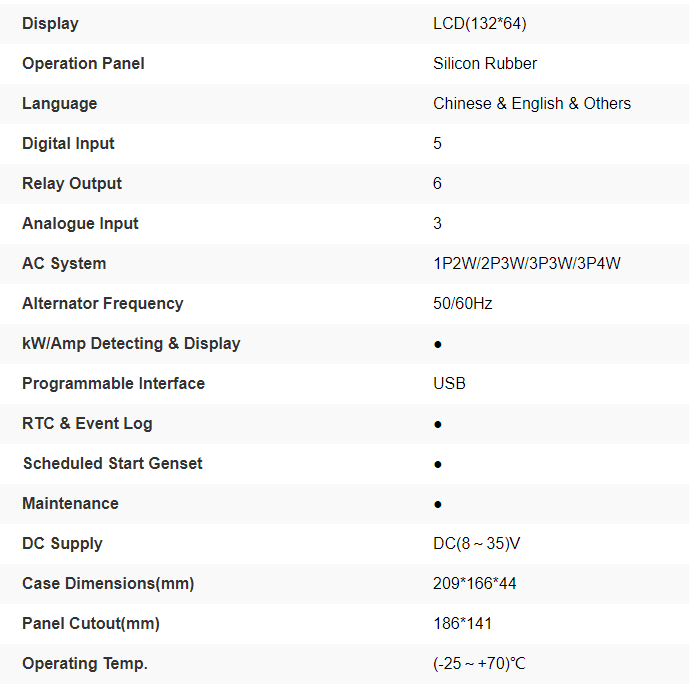This screenshot has width=689, height=687.
Task: Click the bullet in the Maintenance row
Action: pos(438,504)
